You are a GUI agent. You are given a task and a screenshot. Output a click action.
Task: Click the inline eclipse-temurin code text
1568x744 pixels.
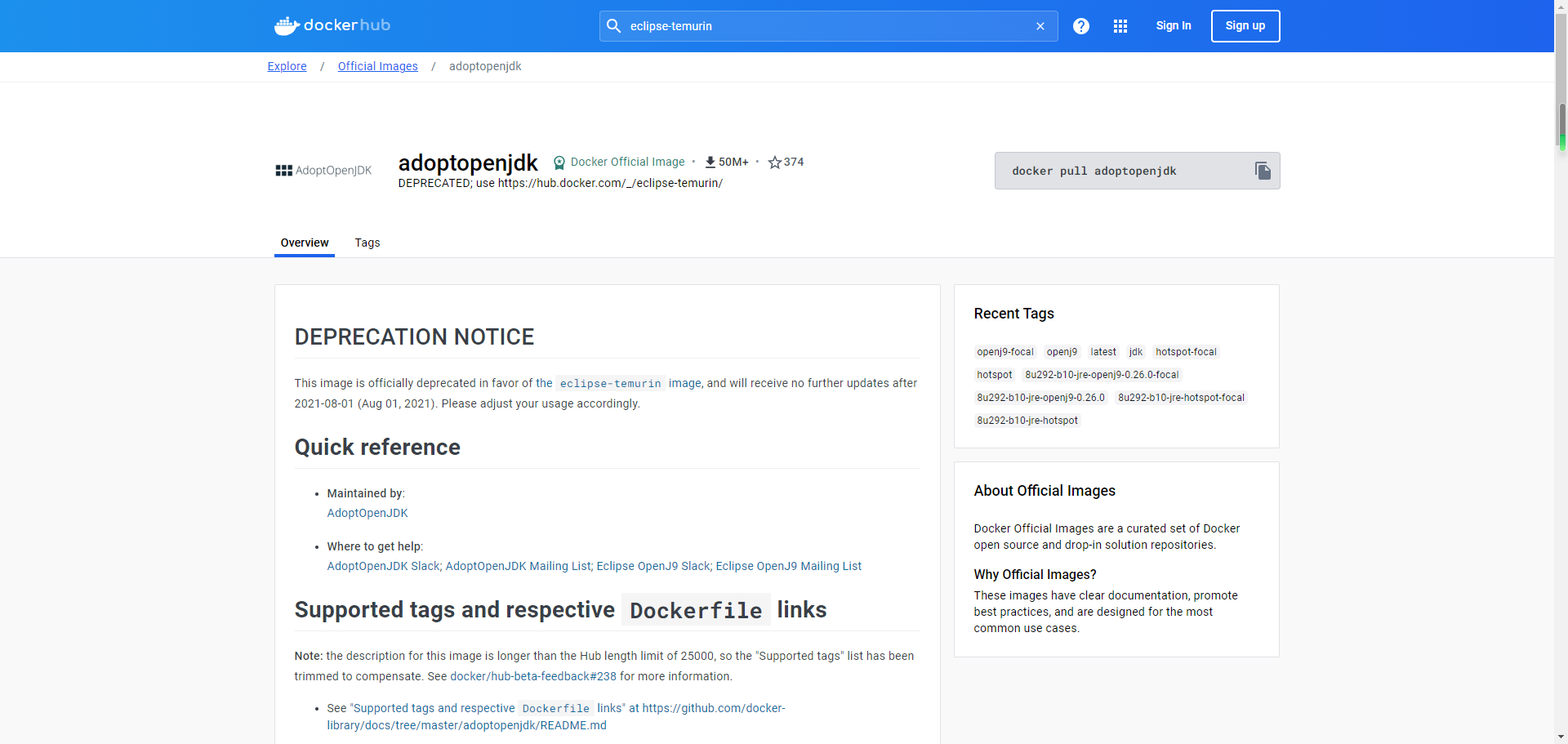pos(610,383)
